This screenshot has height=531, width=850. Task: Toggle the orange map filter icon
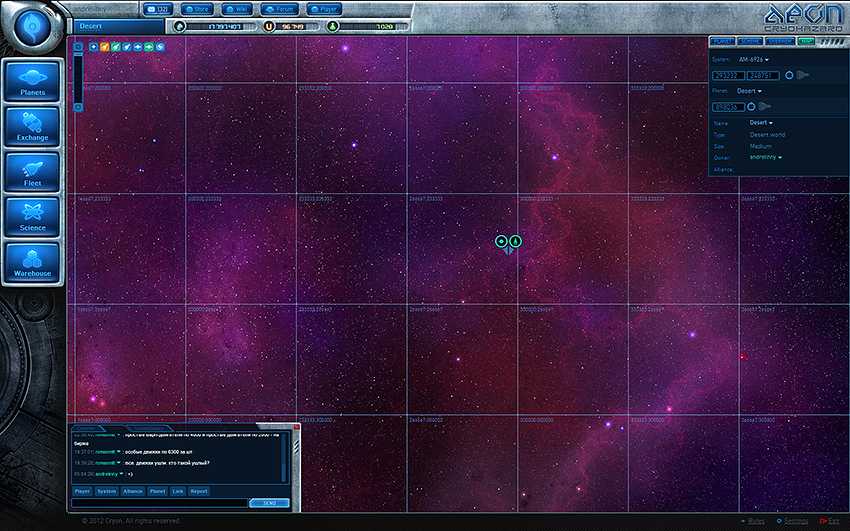click(105, 47)
